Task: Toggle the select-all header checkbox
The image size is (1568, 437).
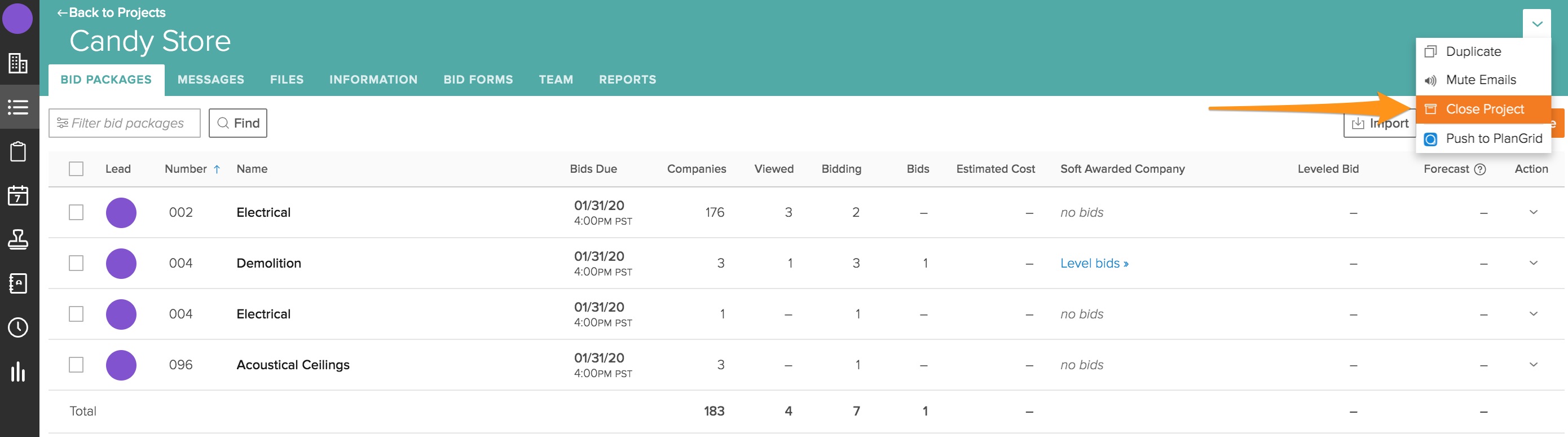Action: click(x=76, y=169)
